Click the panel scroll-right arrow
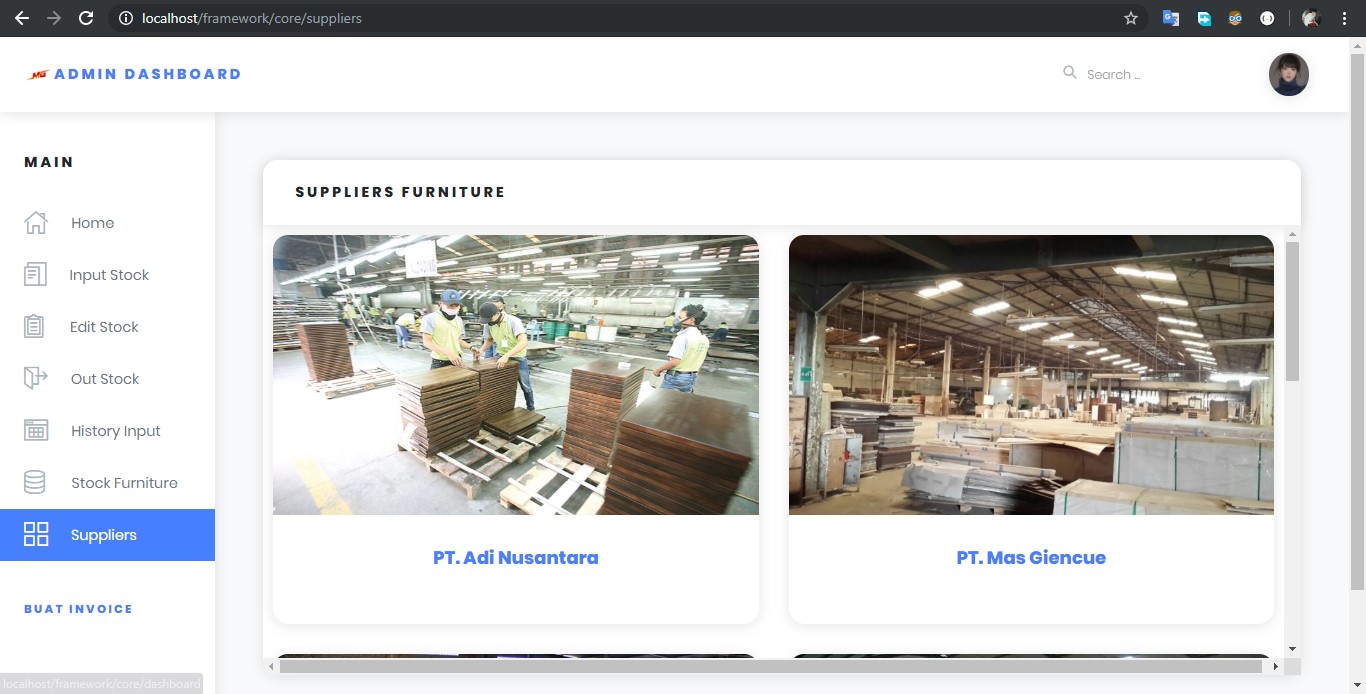Viewport: 1366px width, 694px height. click(x=1275, y=666)
